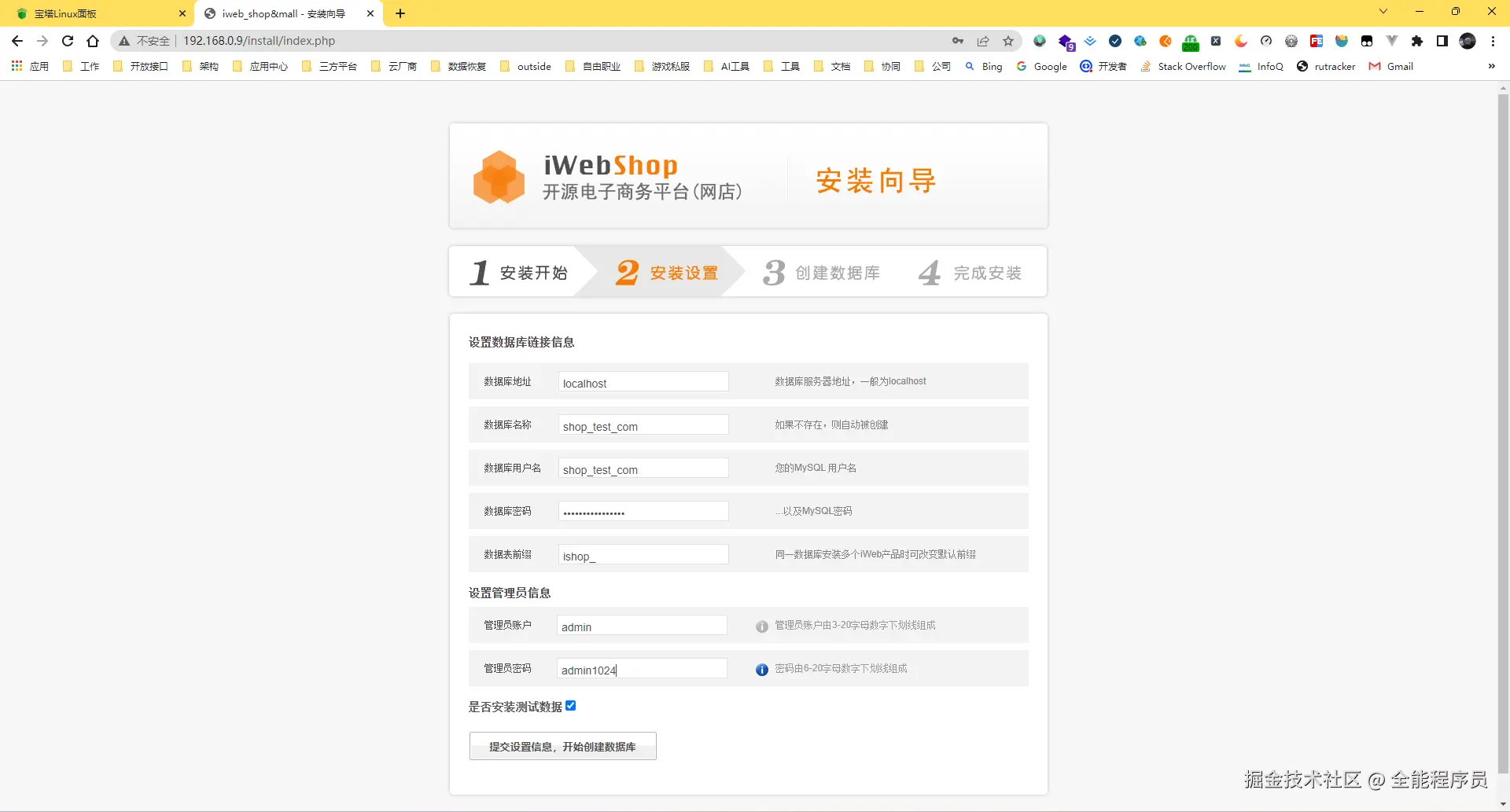Click the 数据库地址 input field

point(643,382)
